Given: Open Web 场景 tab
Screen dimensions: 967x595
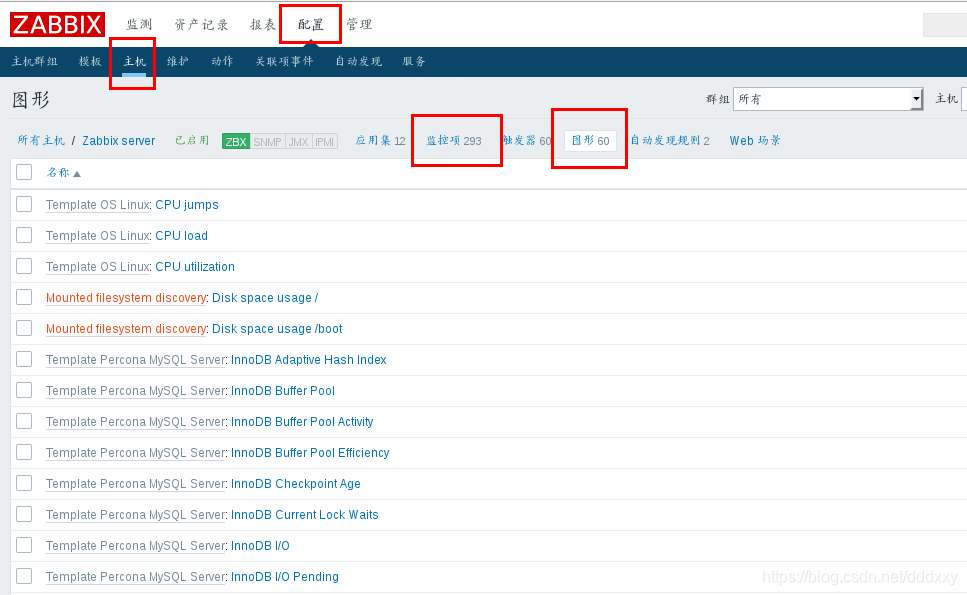Looking at the screenshot, I should tap(755, 141).
